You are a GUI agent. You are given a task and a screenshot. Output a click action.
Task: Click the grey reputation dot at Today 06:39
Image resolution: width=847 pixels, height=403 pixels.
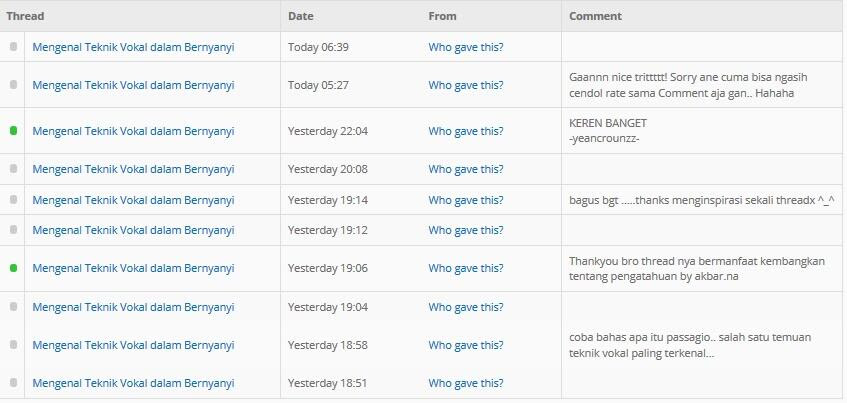click(14, 46)
